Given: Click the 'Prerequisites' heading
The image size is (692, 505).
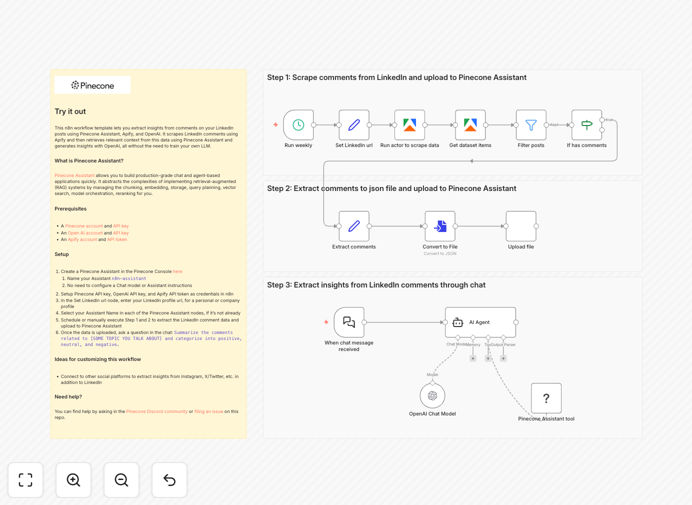Looking at the screenshot, I should click(71, 209).
